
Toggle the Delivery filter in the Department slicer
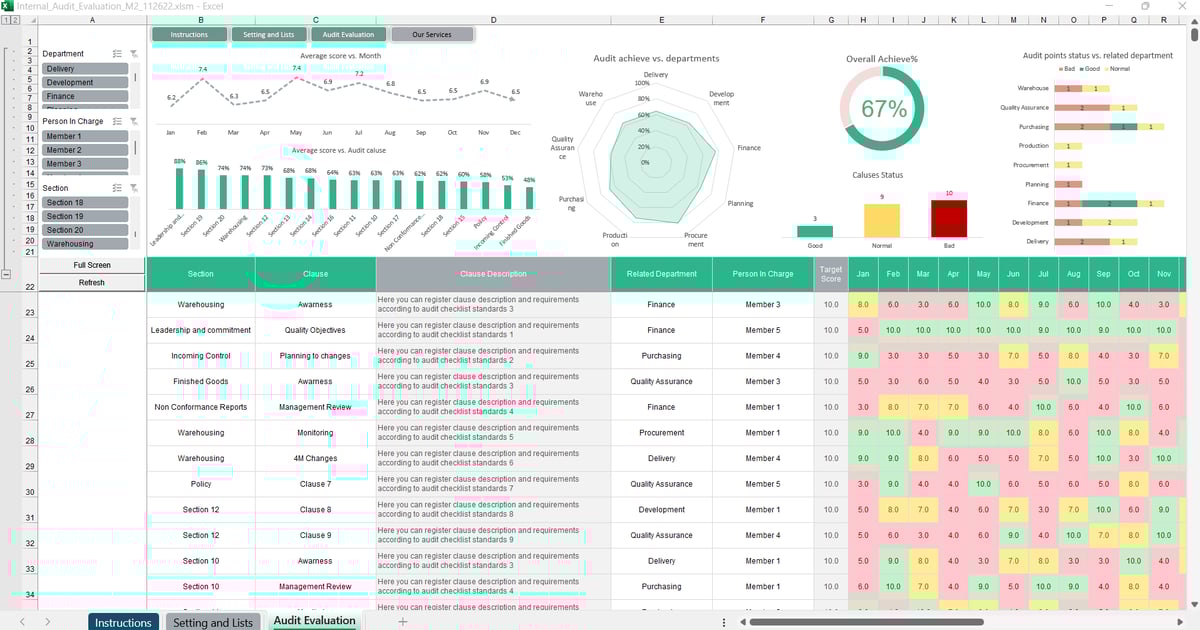[86, 68]
